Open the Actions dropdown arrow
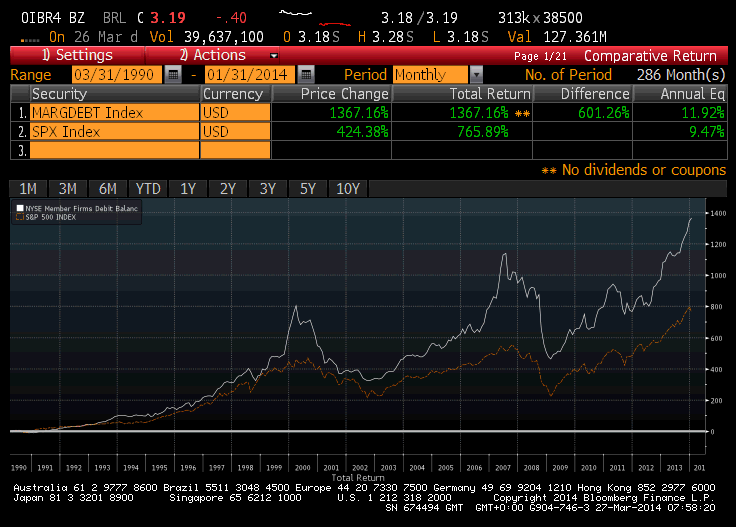The height and width of the screenshot is (527, 736). pos(274,56)
